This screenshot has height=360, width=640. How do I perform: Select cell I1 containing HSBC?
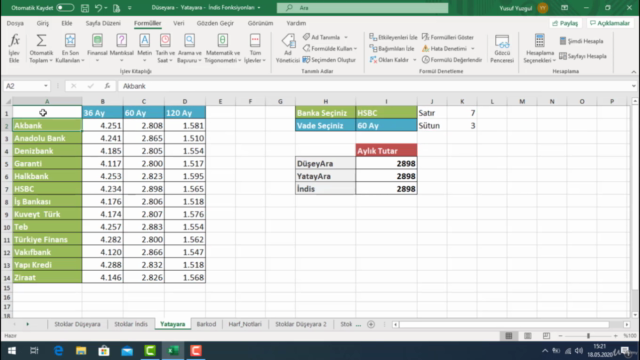click(x=386, y=113)
